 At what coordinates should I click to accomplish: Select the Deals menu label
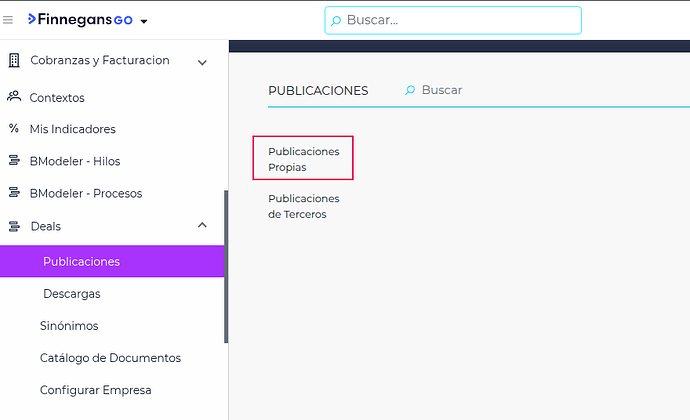pyautogui.click(x=46, y=226)
